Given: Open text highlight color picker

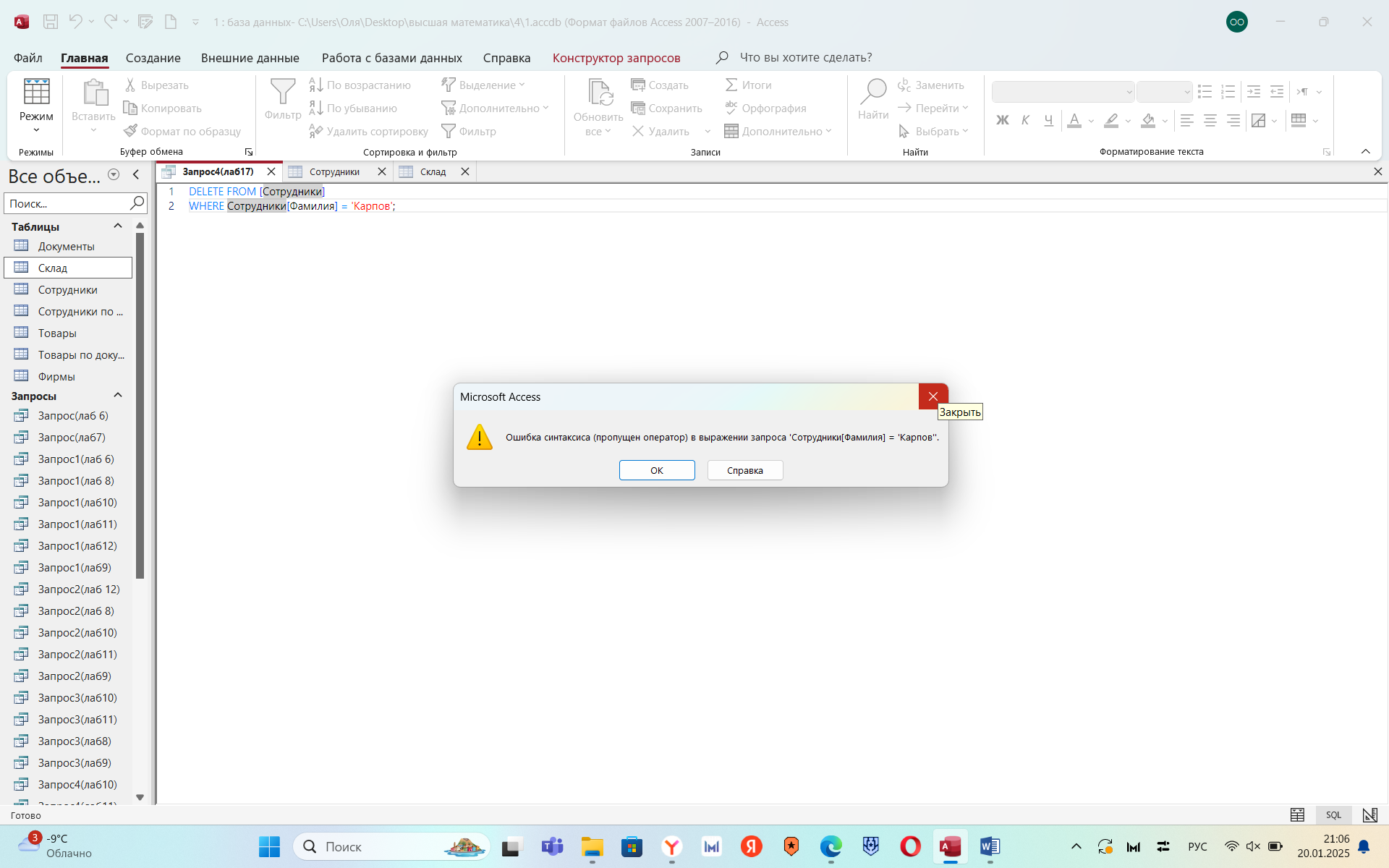Looking at the screenshot, I should pos(1111,120).
